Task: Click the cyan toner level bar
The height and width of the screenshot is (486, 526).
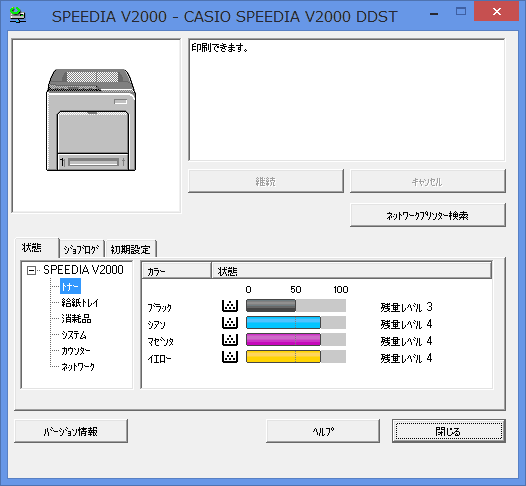Action: 296,323
